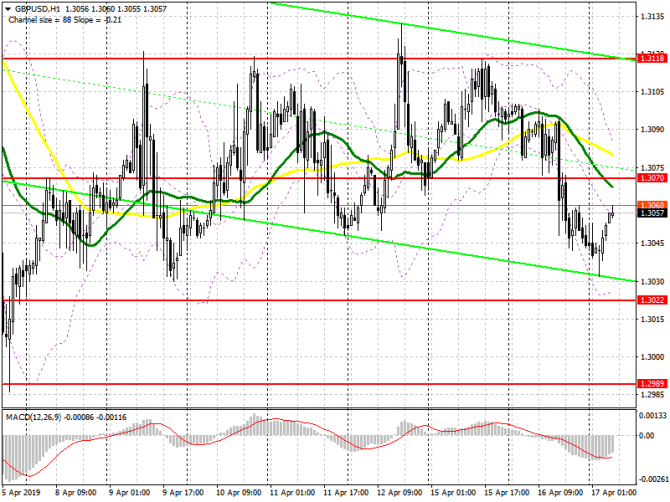Click the 11 Apr 01:00 time axis label
The height and width of the screenshot is (502, 670).
coord(293,493)
